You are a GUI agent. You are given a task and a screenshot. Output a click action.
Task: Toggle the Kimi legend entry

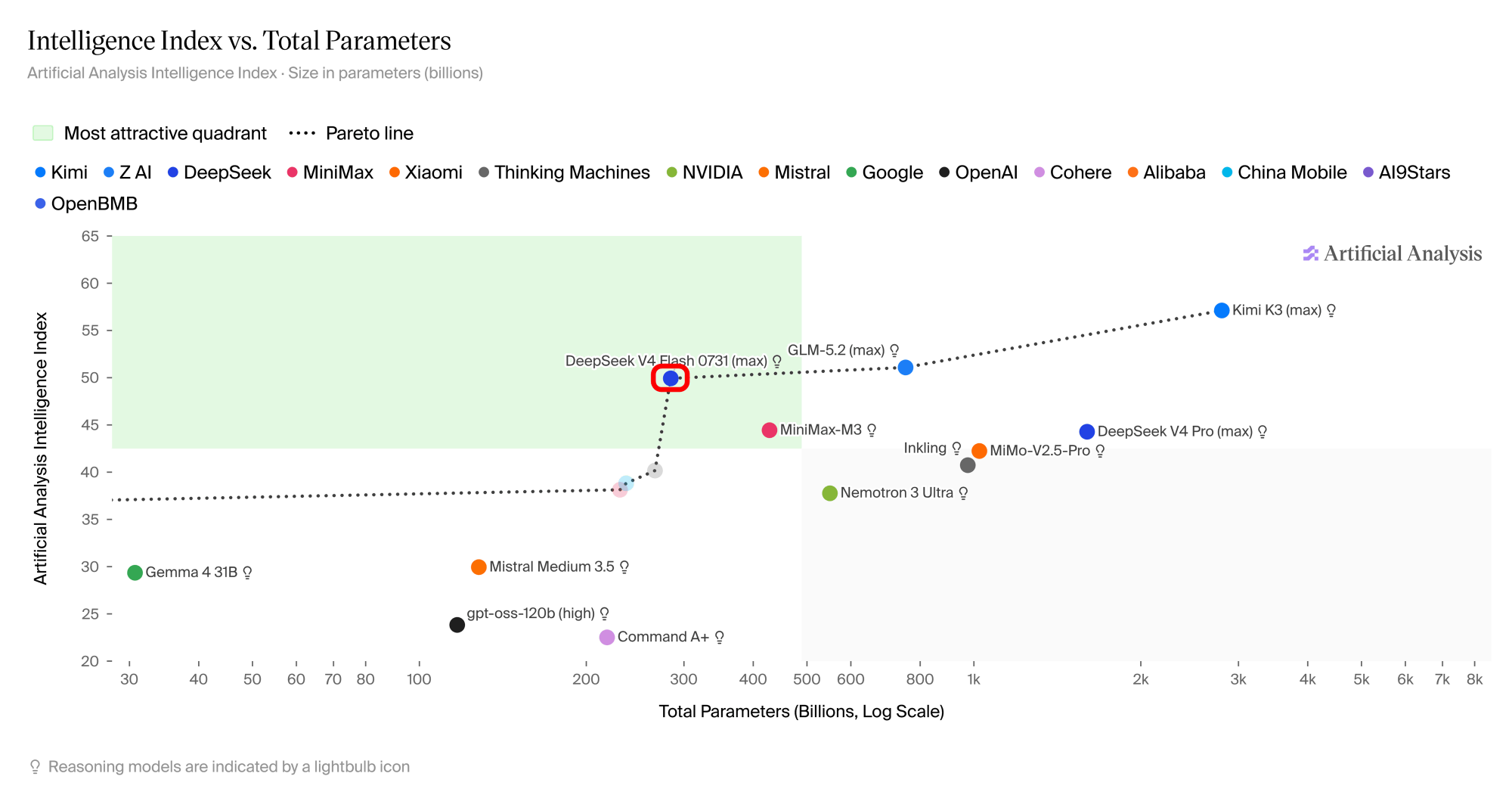[x=61, y=172]
